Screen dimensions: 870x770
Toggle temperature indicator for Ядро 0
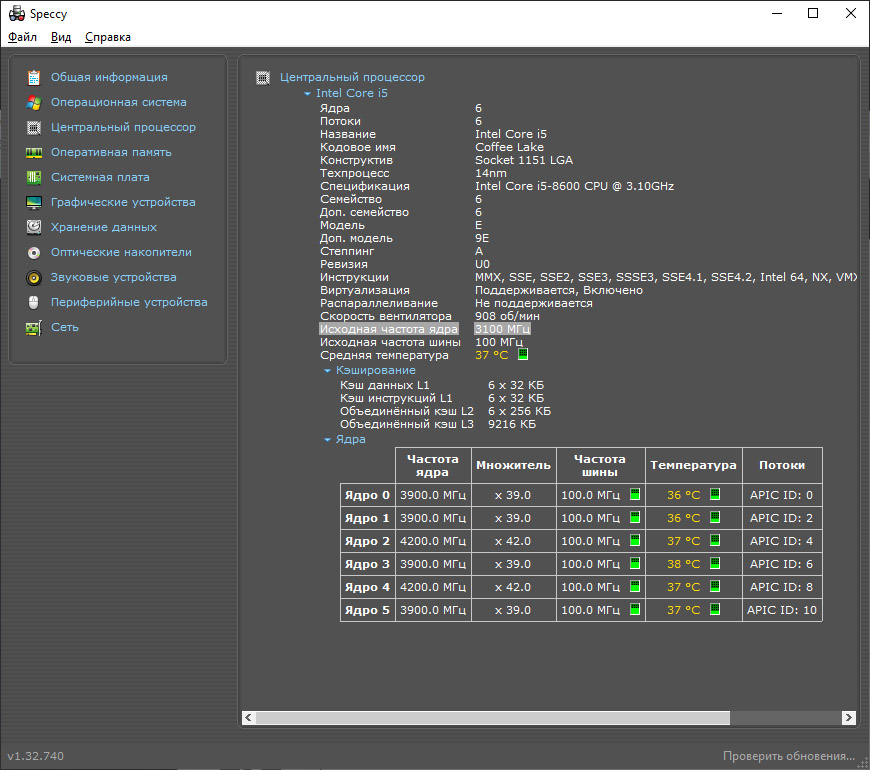pyautogui.click(x=715, y=494)
